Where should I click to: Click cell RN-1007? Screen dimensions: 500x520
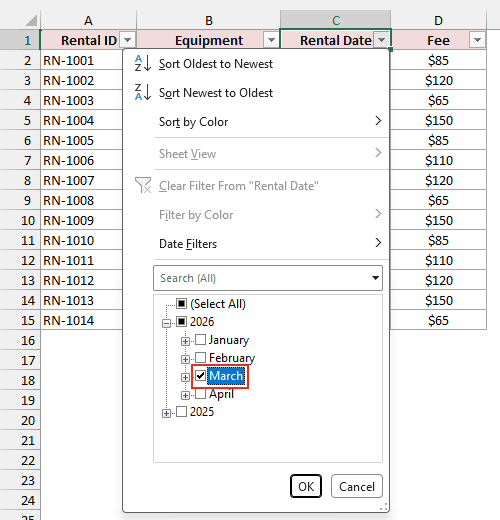coord(82,180)
